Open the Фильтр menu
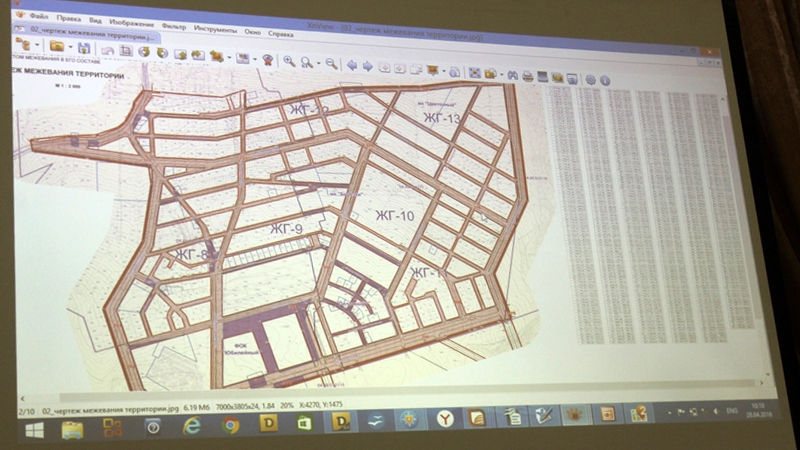The height and width of the screenshot is (450, 800). click(x=173, y=27)
